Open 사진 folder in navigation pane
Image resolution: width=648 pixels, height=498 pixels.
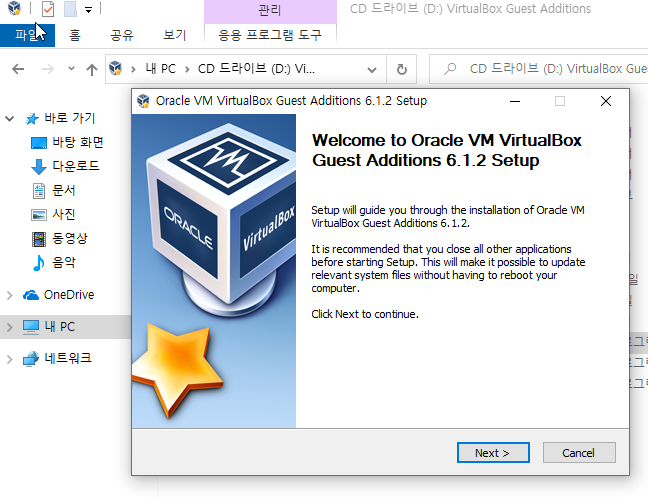64,214
